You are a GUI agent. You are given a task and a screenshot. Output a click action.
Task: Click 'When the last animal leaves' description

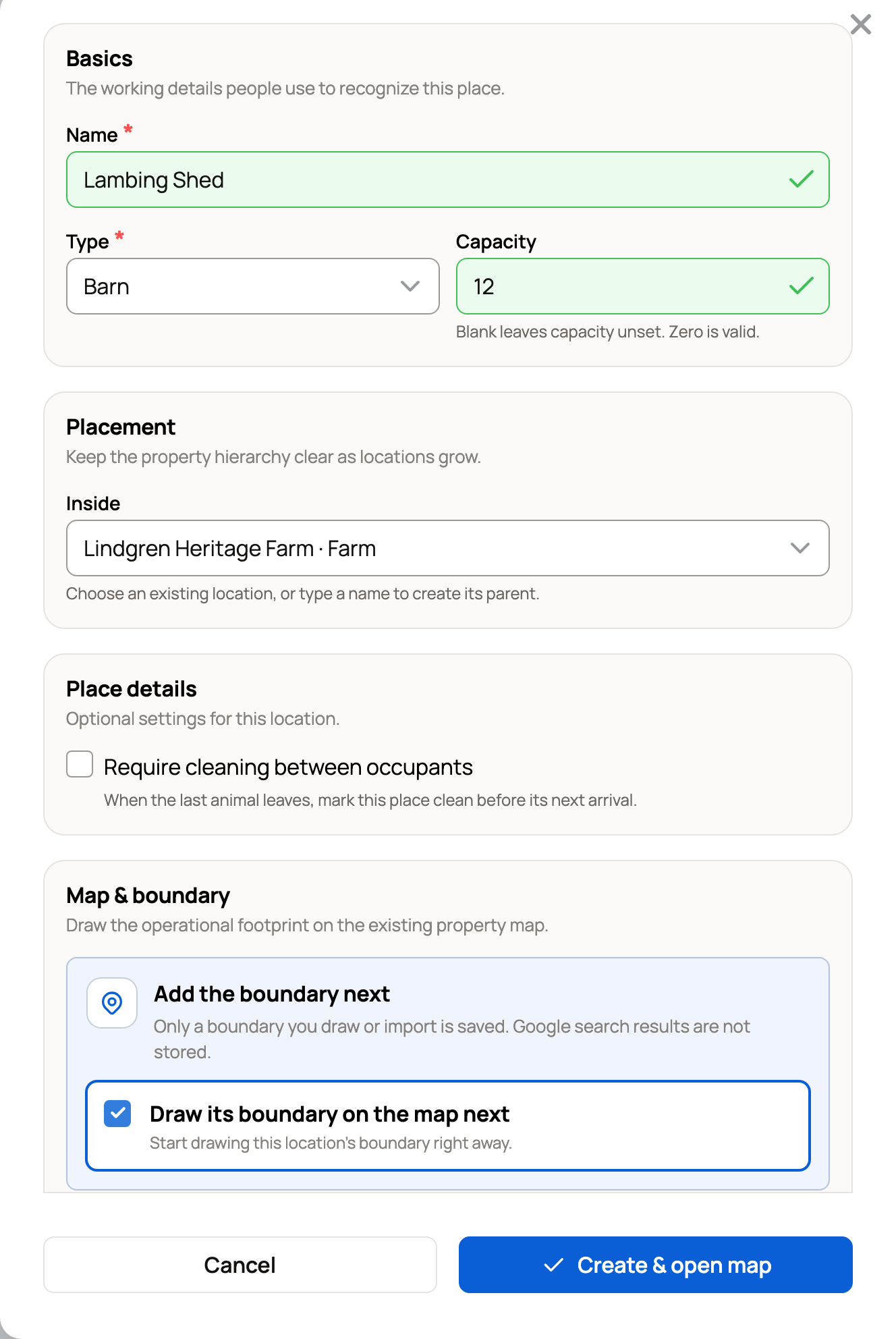[x=370, y=800]
